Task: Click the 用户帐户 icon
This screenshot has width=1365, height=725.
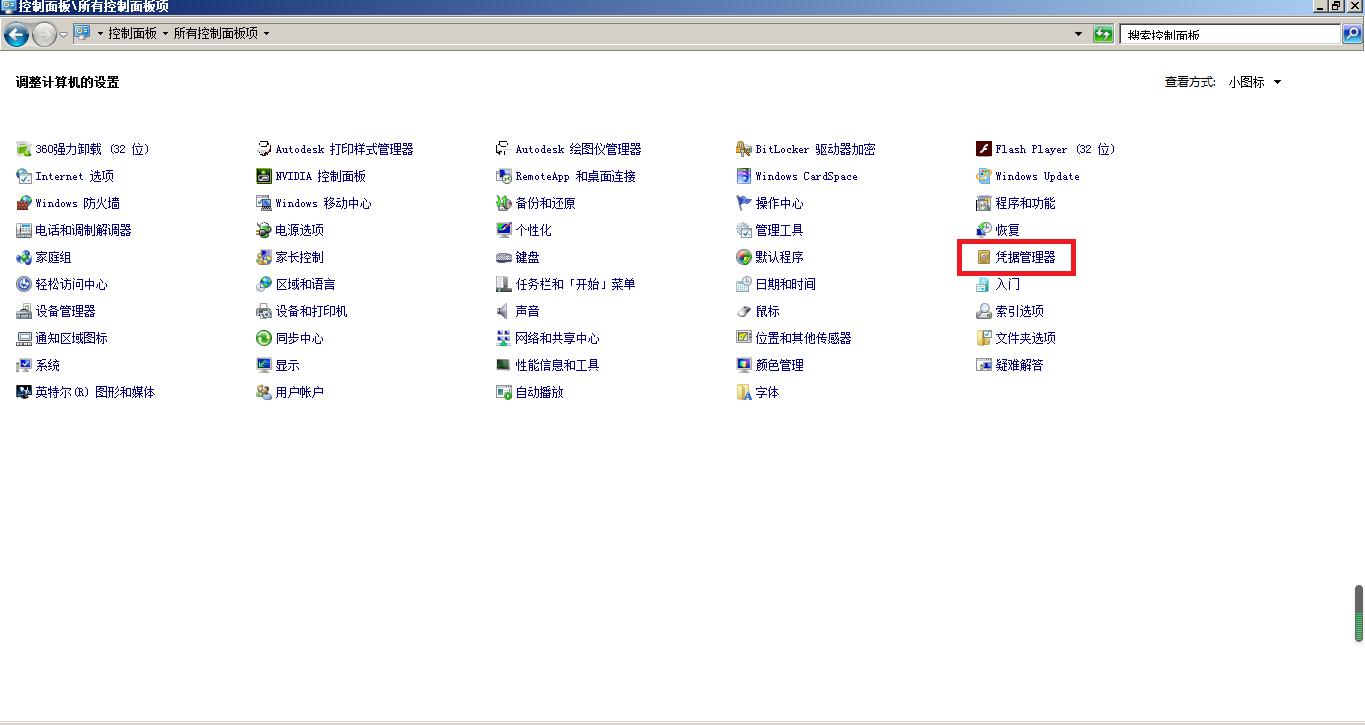Action: tap(264, 392)
